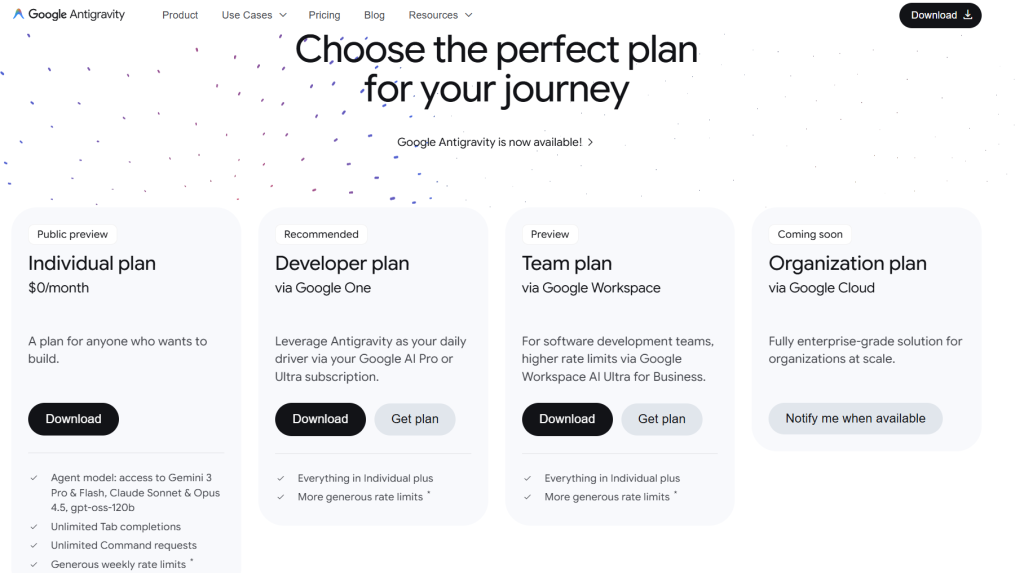Click checkmark next to Agent model feature

click(35, 479)
